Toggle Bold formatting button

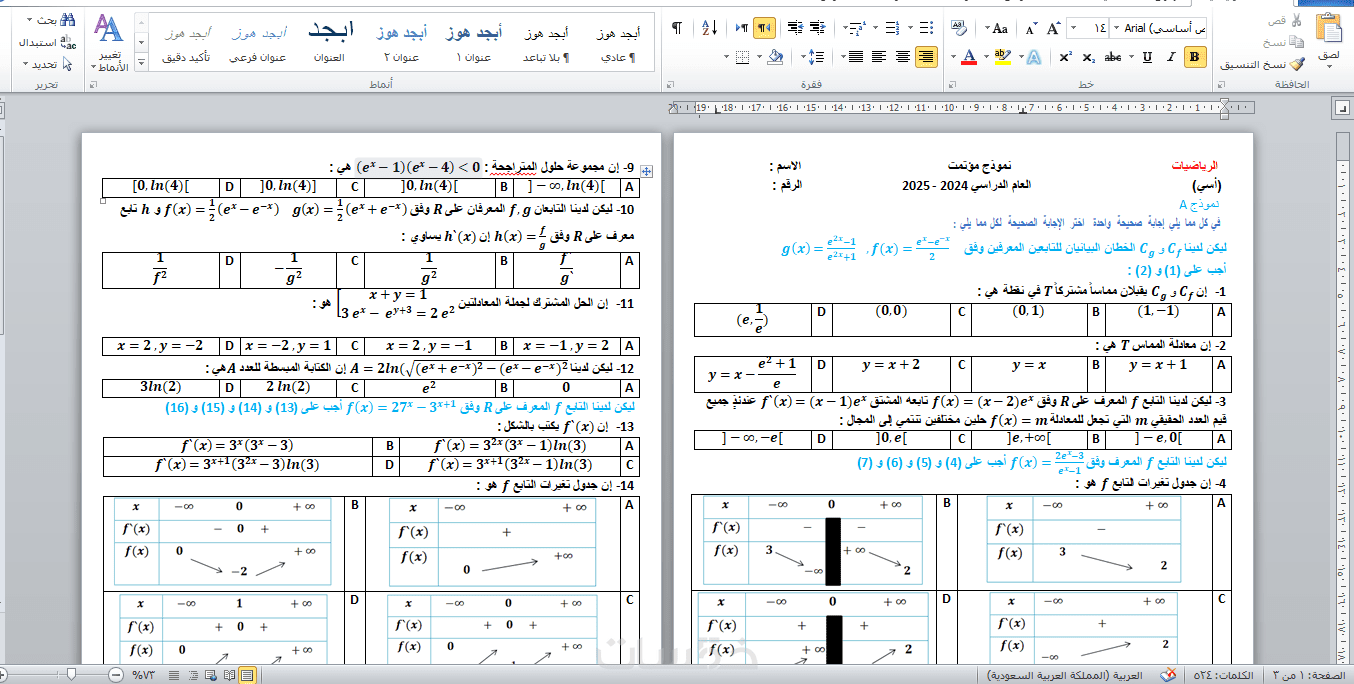[x=1194, y=57]
